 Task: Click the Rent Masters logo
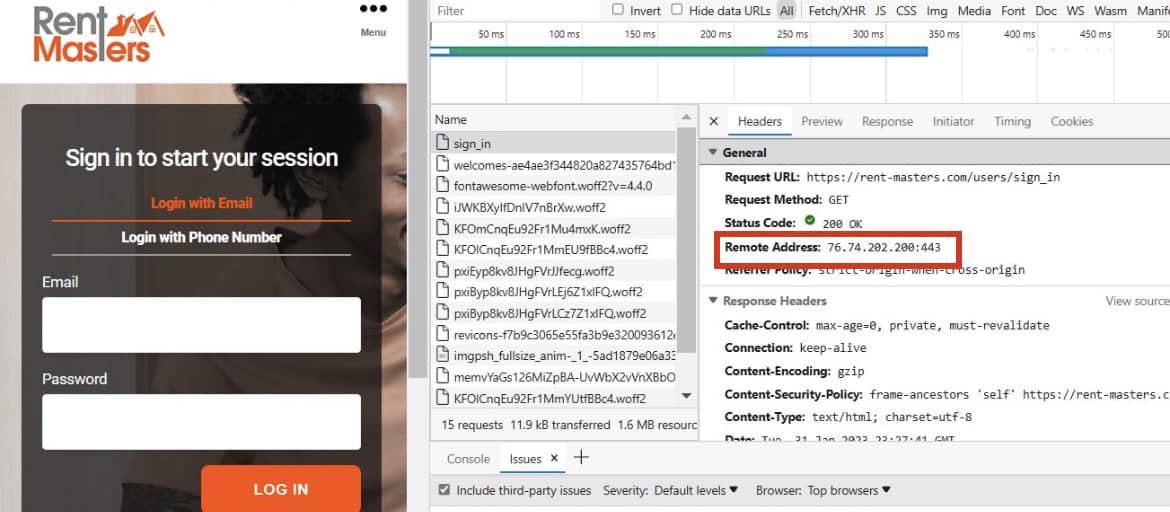[98, 34]
